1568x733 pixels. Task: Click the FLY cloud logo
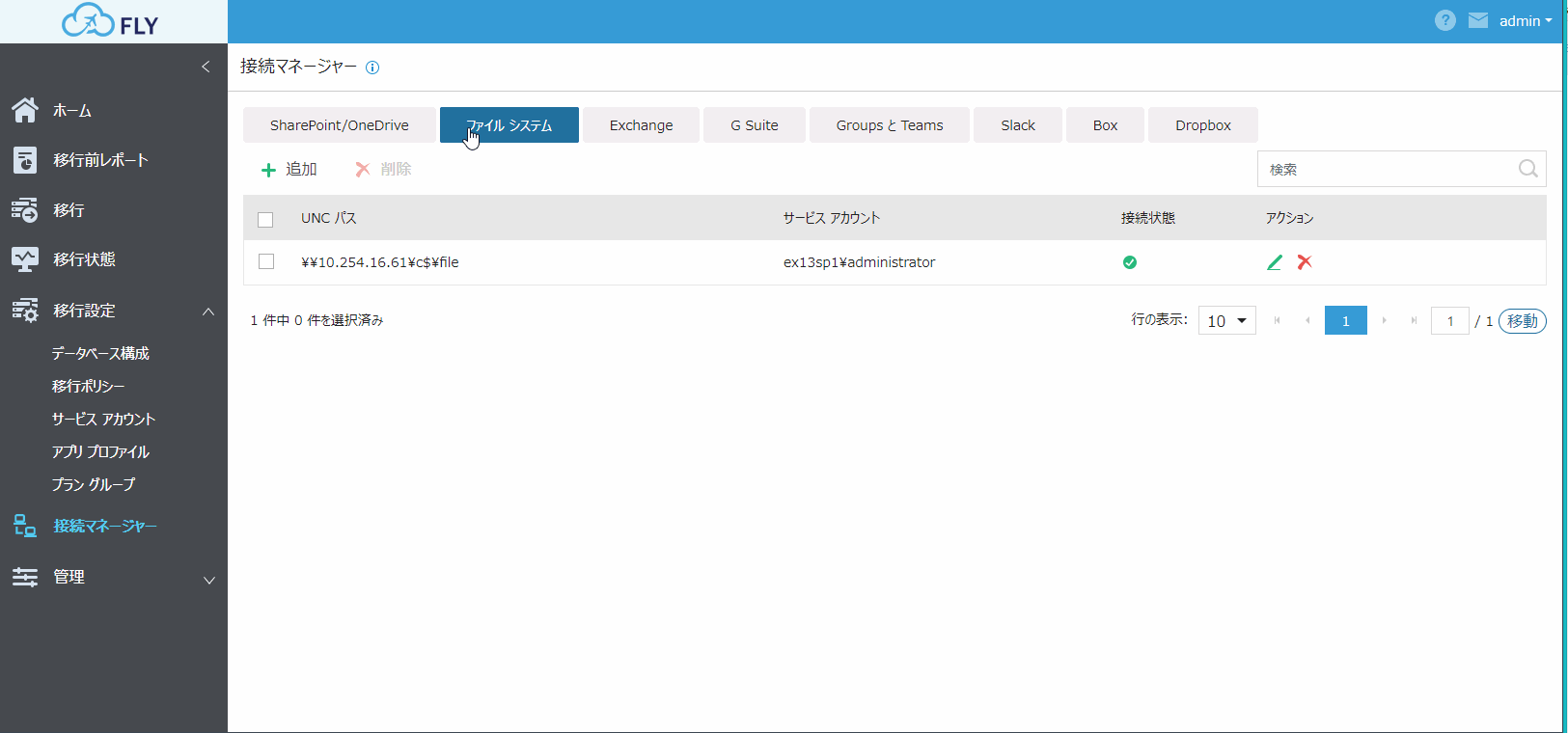pyautogui.click(x=111, y=21)
